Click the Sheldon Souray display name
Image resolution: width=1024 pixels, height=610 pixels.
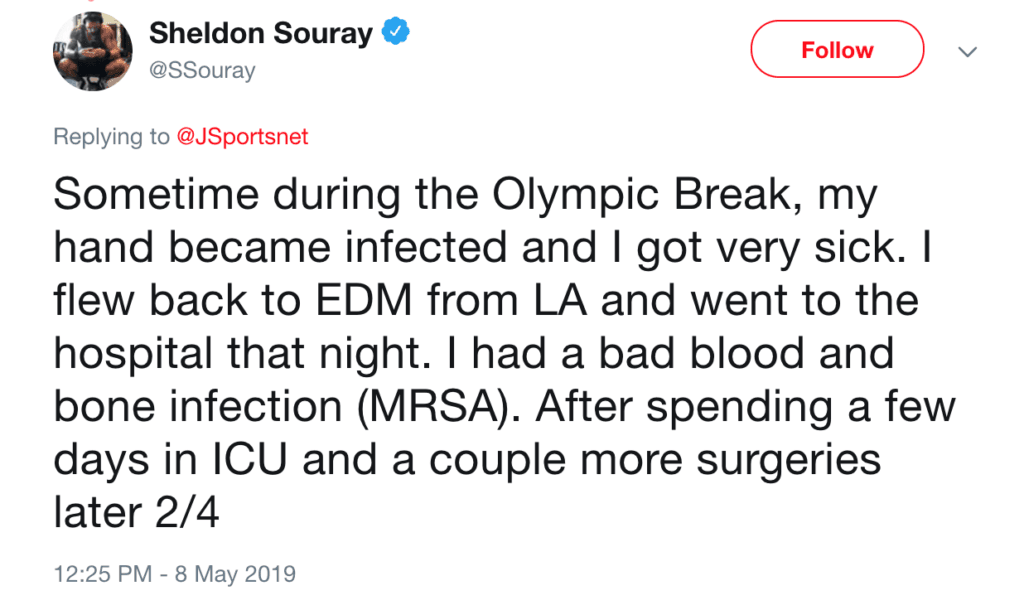click(x=260, y=33)
